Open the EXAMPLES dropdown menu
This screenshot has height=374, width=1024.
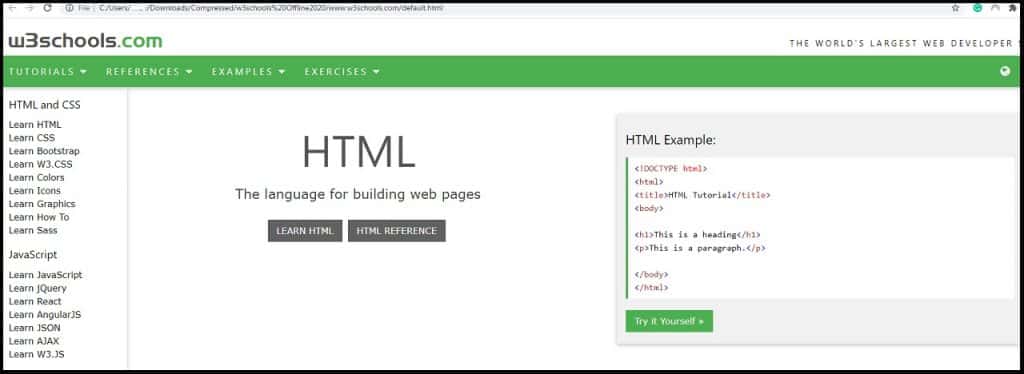click(248, 71)
